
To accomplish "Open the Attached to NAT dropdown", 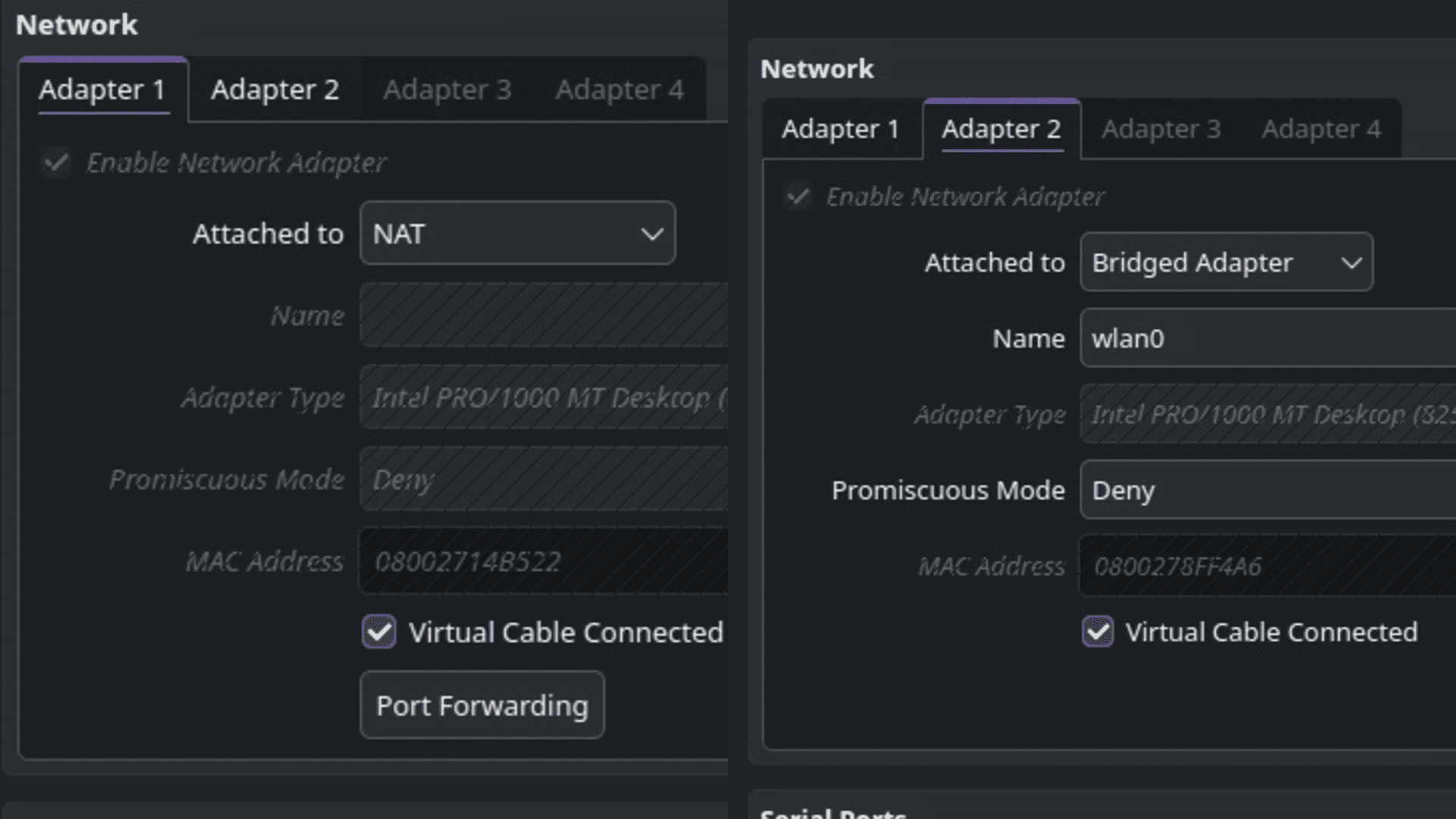I will coord(518,234).
